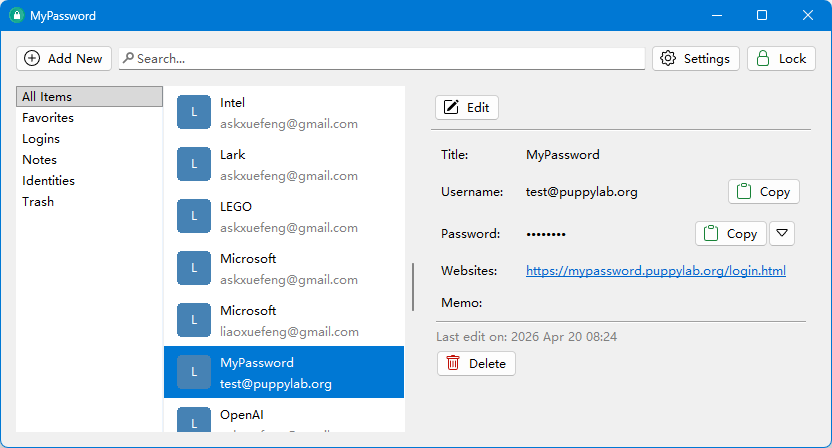
Task: Open the Identities category
Action: tap(49, 181)
